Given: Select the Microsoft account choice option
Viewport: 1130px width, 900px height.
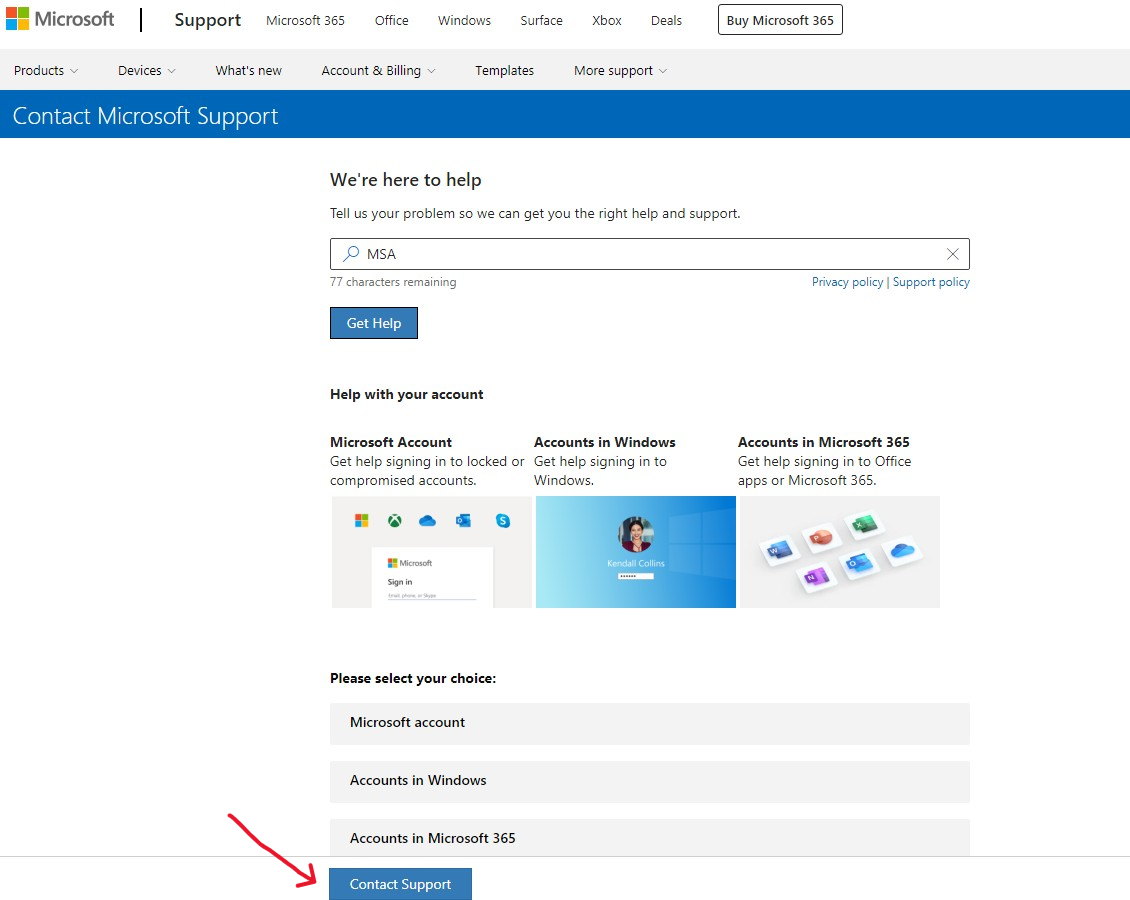Looking at the screenshot, I should (x=650, y=723).
